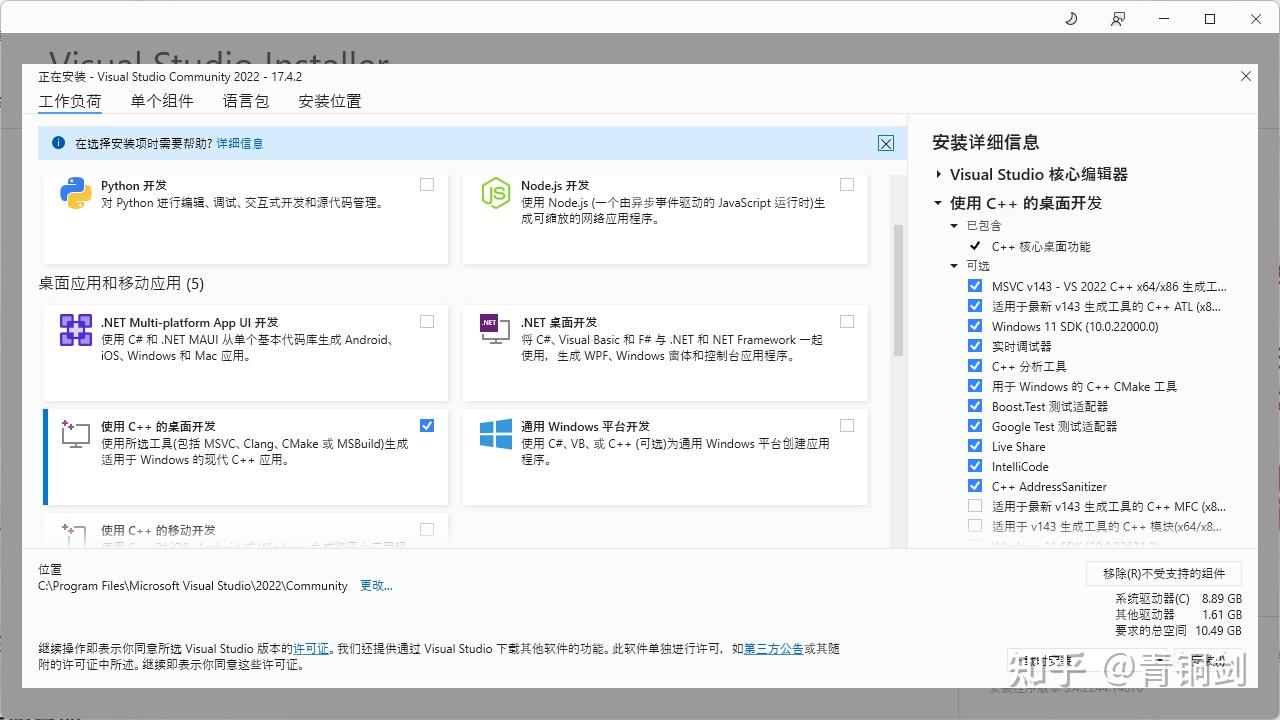Viewport: 1280px width, 720px height.
Task: Toggle dark theme moon icon in the title bar
Action: tap(1071, 19)
